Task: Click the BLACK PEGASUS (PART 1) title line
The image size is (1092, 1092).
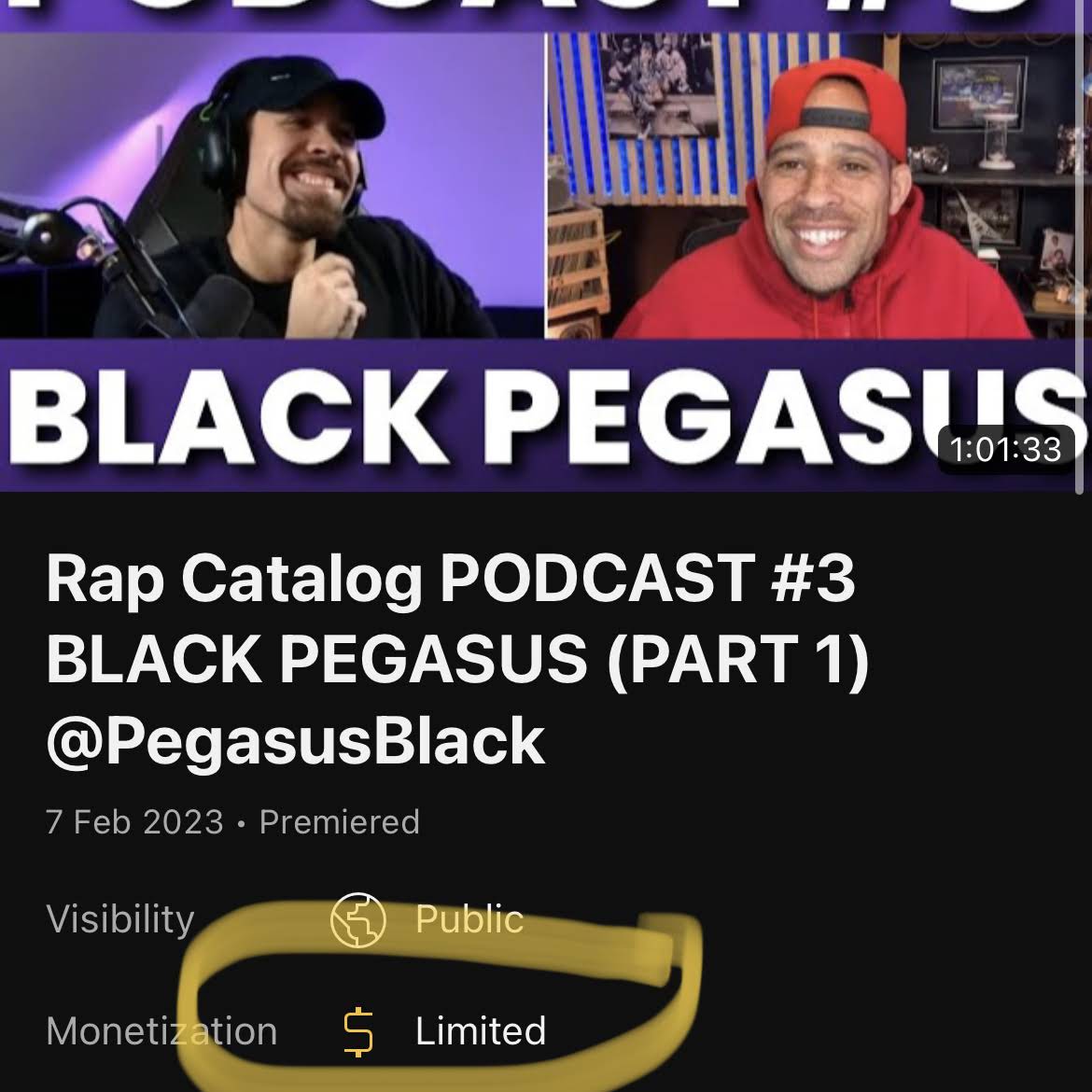Action: click(457, 659)
